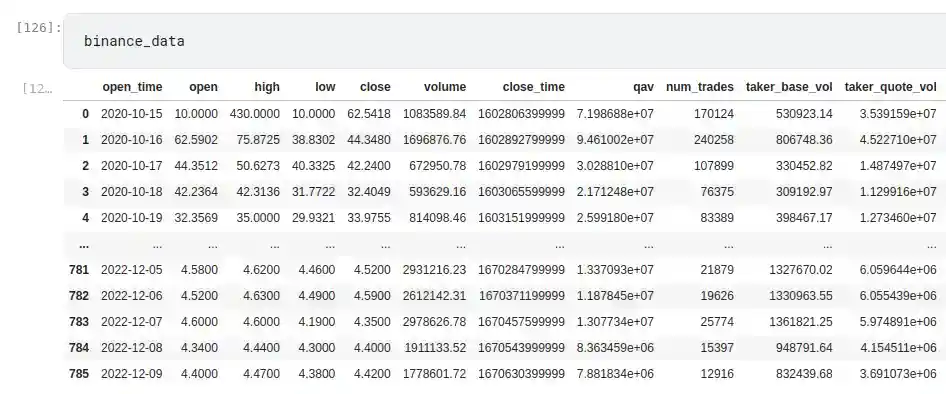The width and height of the screenshot is (946, 394).
Task: Click date cell 2020-10-19
Action: (x=132, y=217)
